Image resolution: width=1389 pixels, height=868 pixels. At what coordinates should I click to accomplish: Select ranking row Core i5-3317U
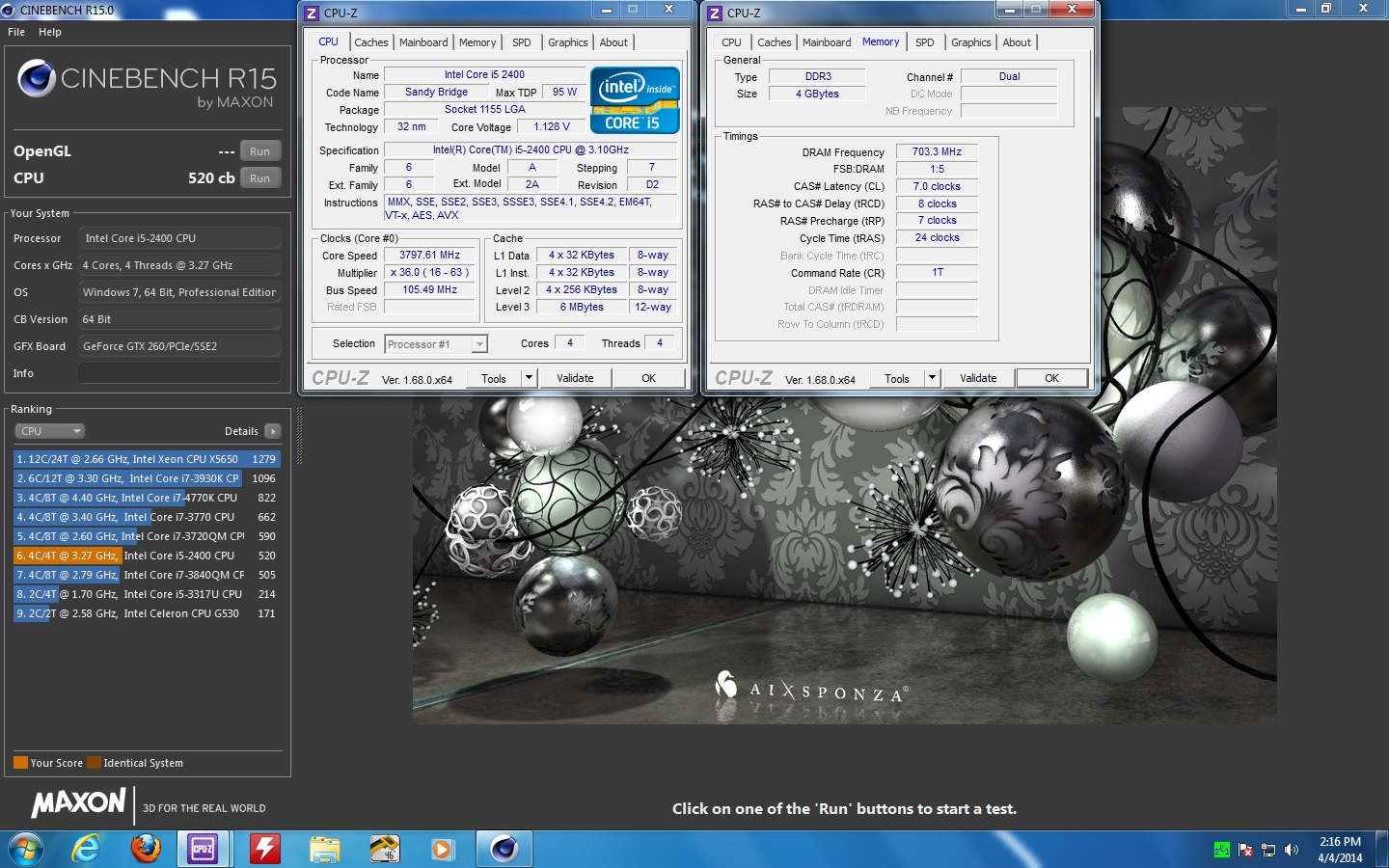tap(147, 594)
